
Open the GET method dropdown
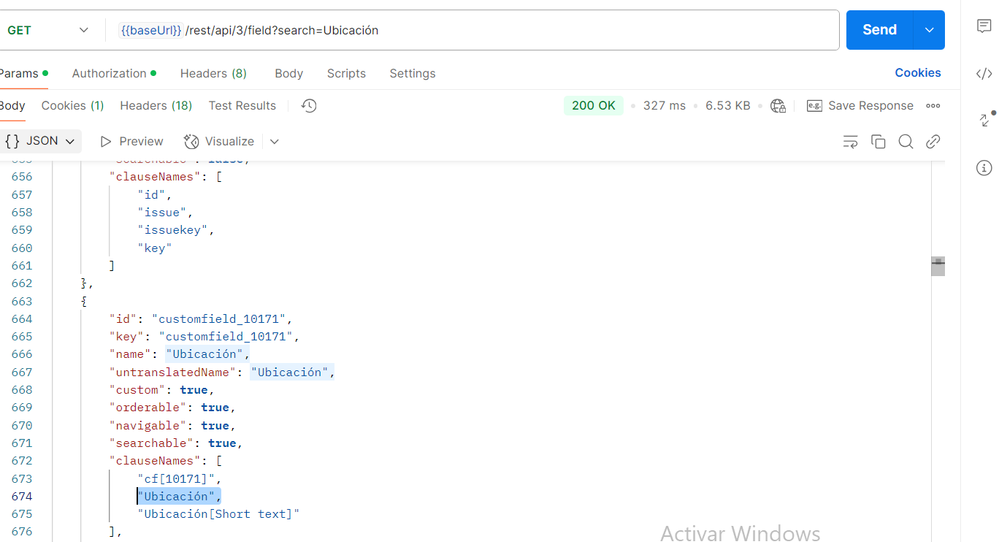coord(46,30)
